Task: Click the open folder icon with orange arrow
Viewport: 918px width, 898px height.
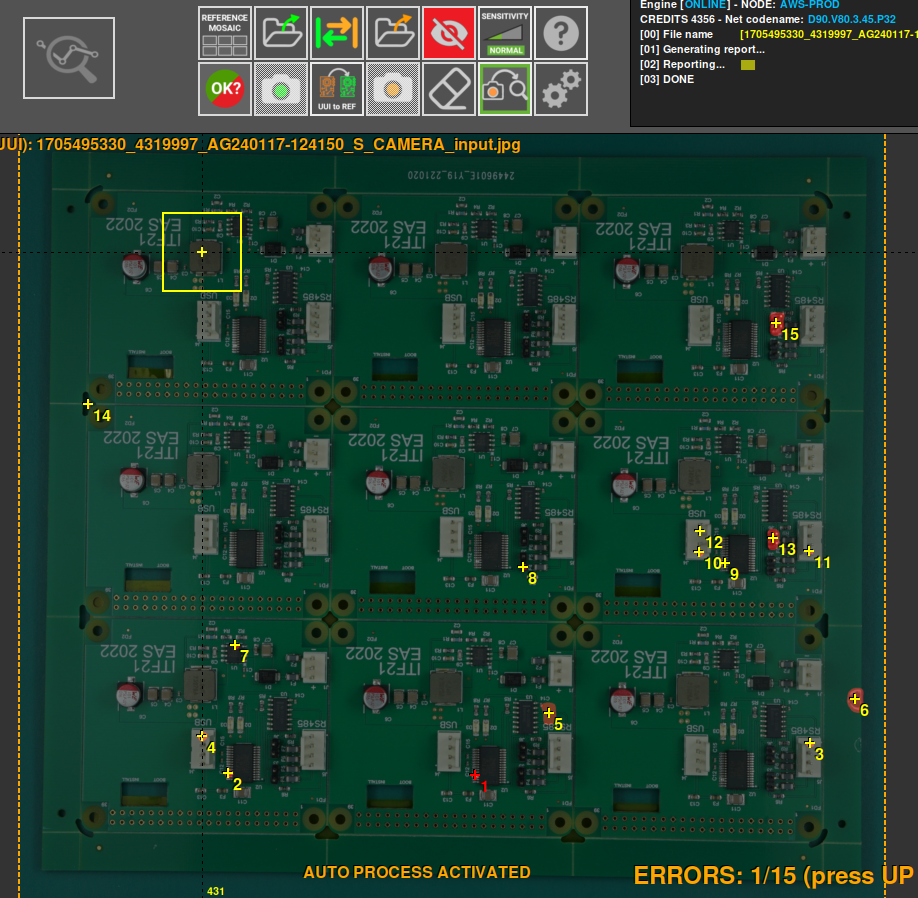Action: click(x=392, y=32)
